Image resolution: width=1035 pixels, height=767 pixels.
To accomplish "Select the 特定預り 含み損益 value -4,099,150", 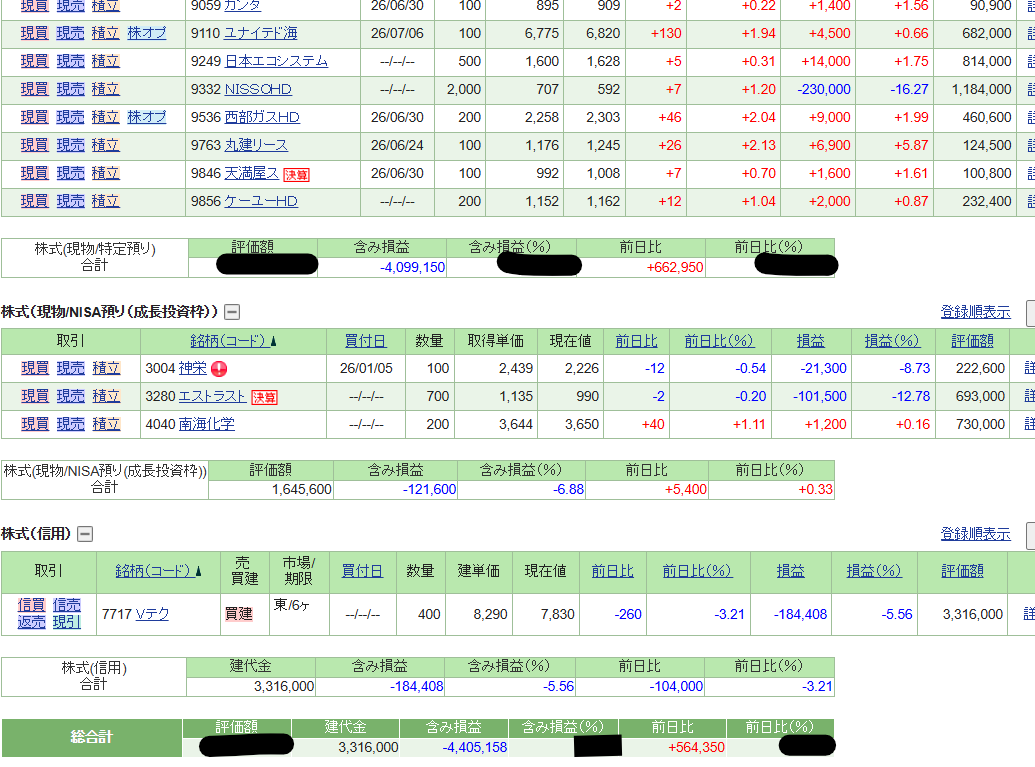I will 413,267.
